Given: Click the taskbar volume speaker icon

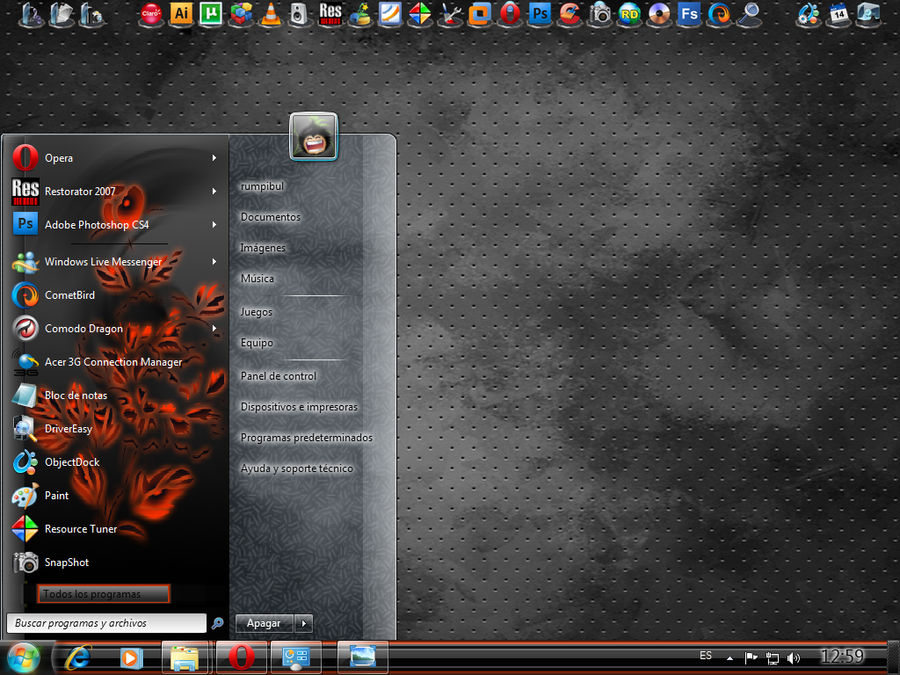Looking at the screenshot, I should tap(793, 658).
